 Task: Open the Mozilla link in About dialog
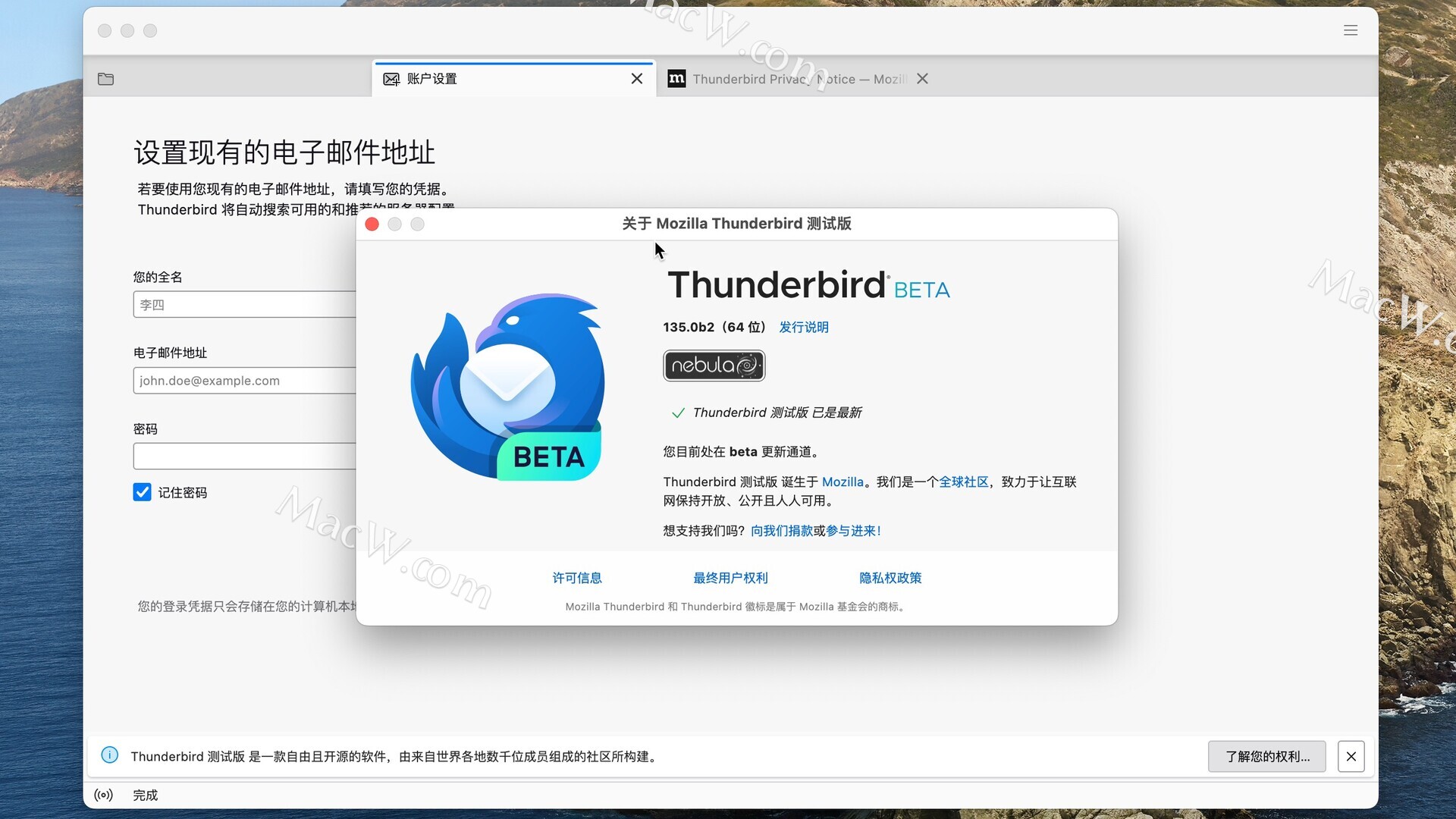pyautogui.click(x=843, y=482)
